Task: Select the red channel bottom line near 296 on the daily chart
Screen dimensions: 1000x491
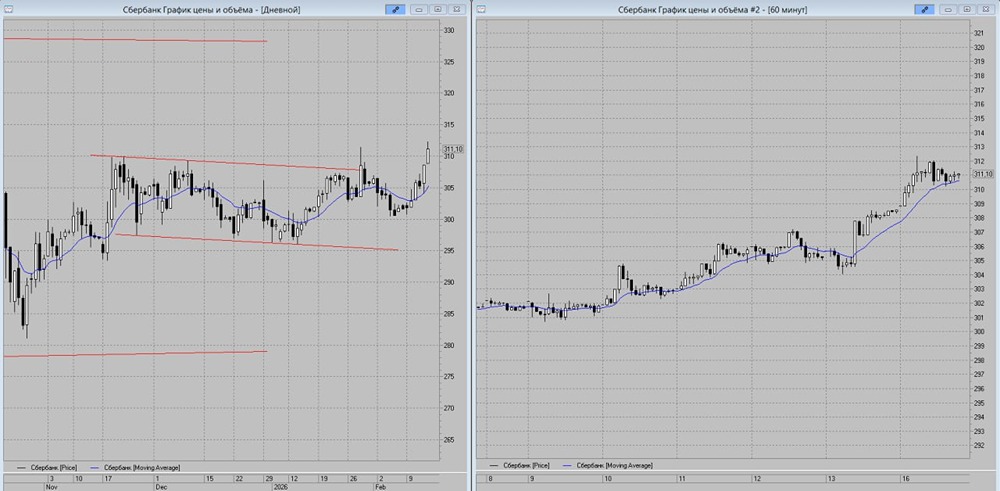Action: (x=255, y=242)
